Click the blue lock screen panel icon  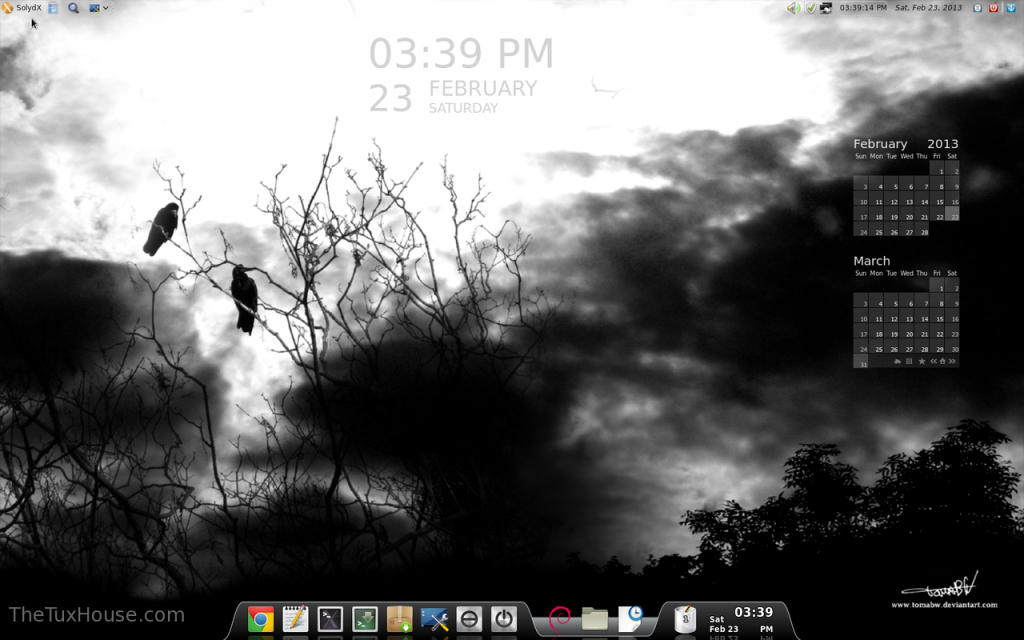[x=978, y=8]
